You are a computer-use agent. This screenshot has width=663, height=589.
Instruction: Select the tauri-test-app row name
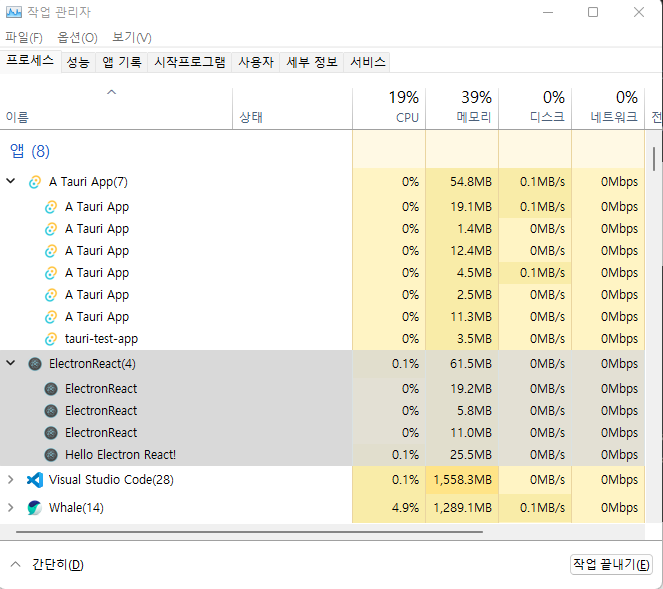101,339
